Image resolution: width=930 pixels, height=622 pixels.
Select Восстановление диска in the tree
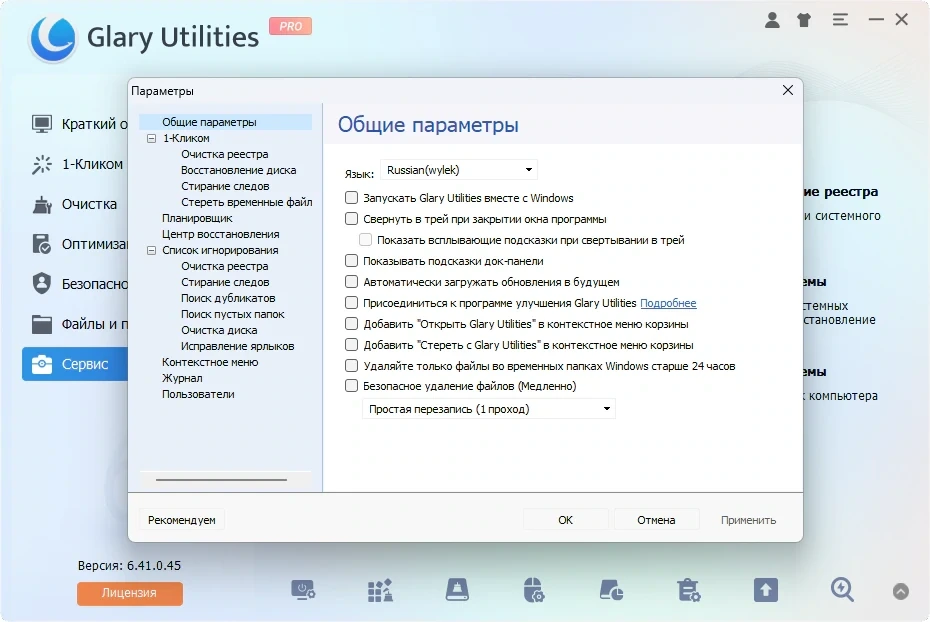point(238,170)
